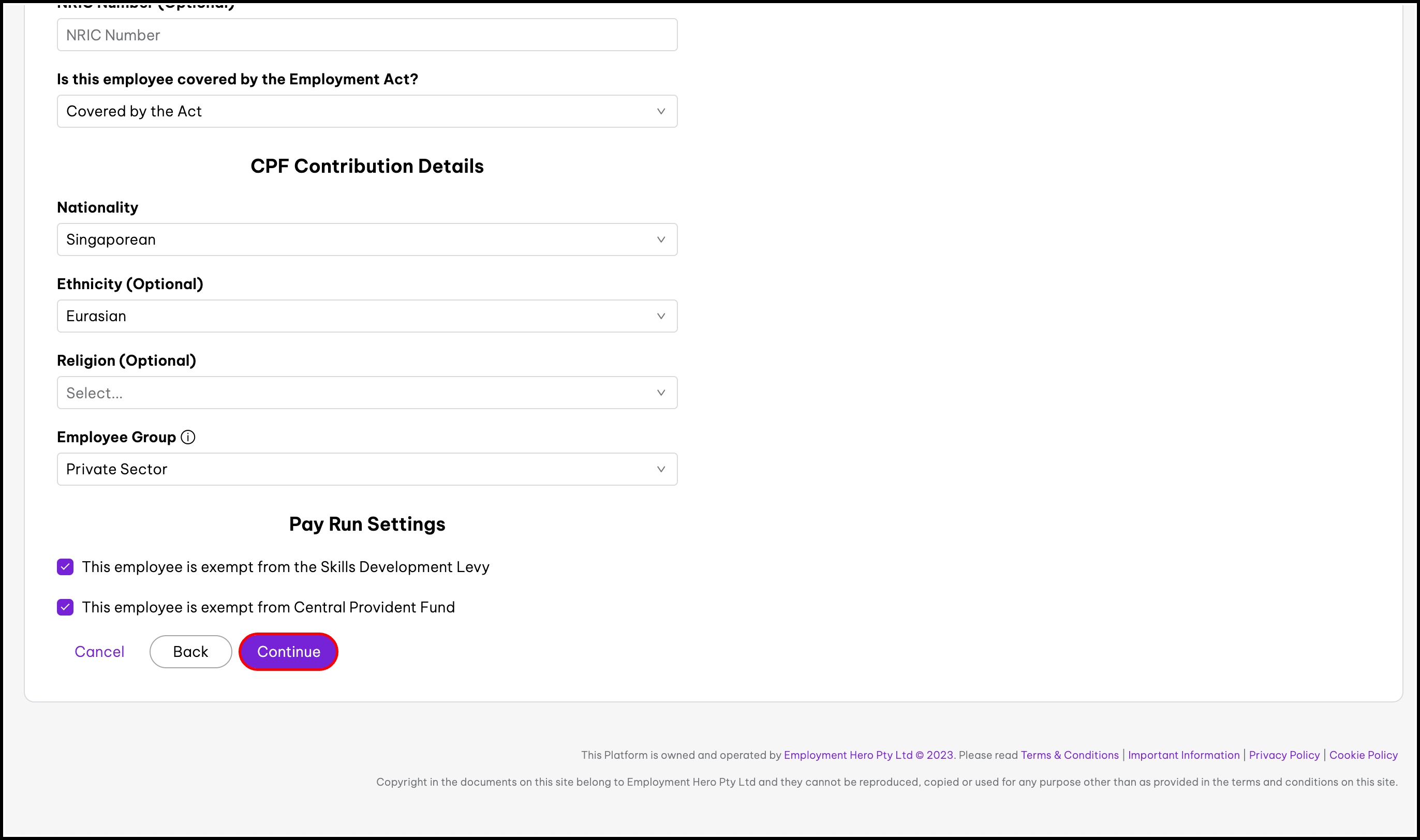Click the Ethnicity dropdown chevron arrow

tap(661, 316)
